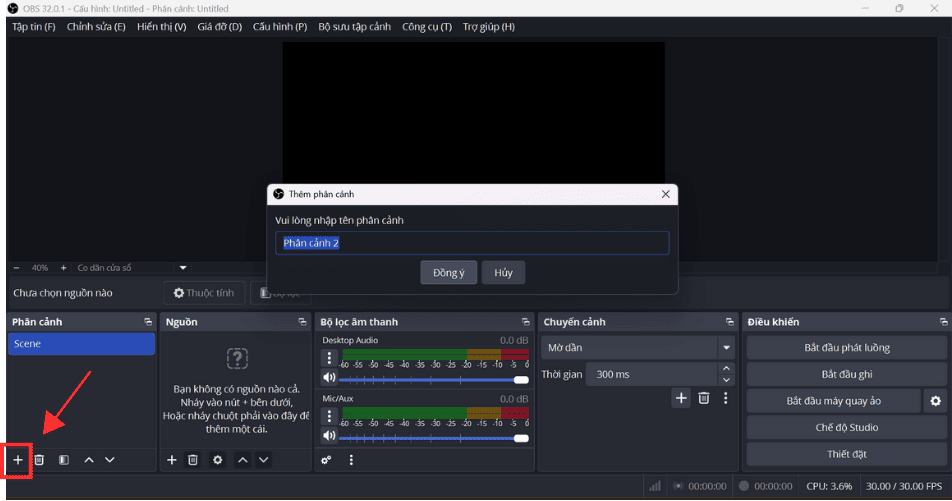Confirm with Đồng ý button
This screenshot has width=952, height=501.
coord(449,273)
